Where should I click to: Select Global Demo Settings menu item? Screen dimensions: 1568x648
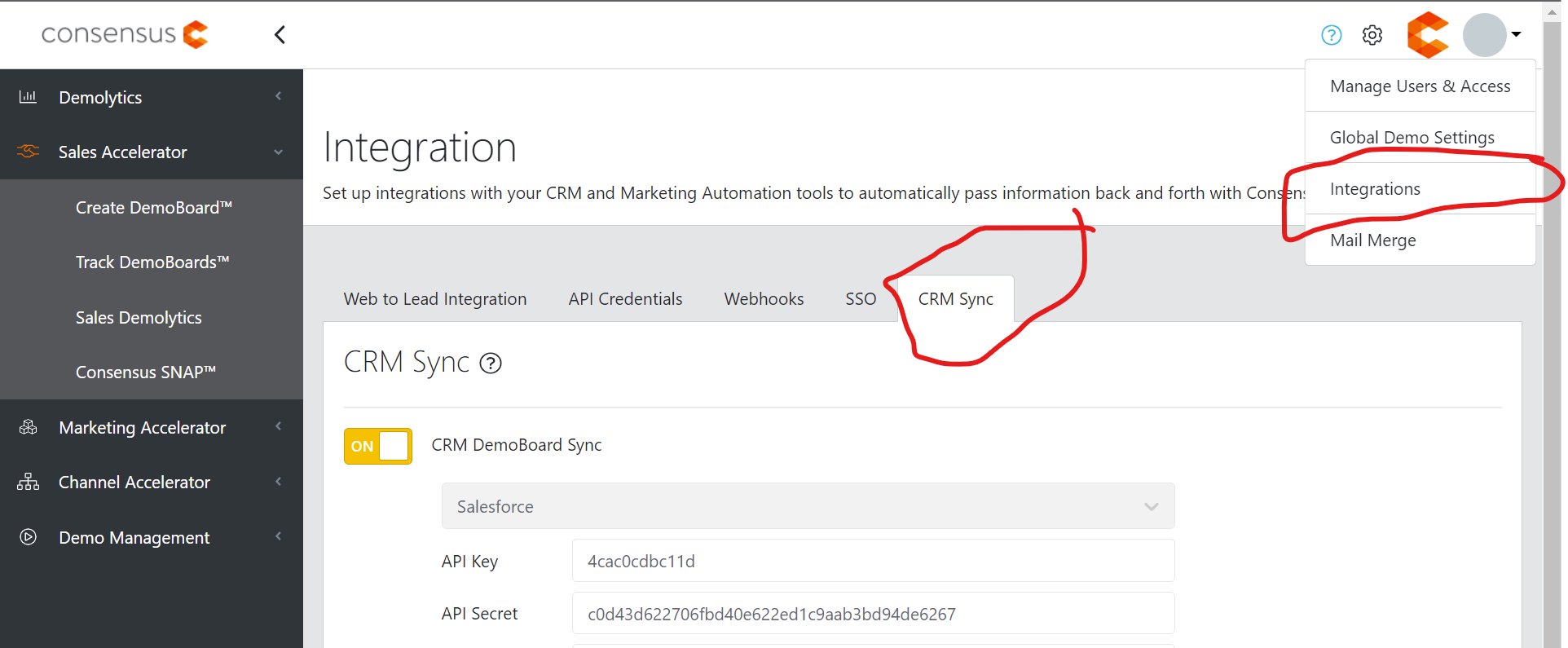tap(1420, 138)
